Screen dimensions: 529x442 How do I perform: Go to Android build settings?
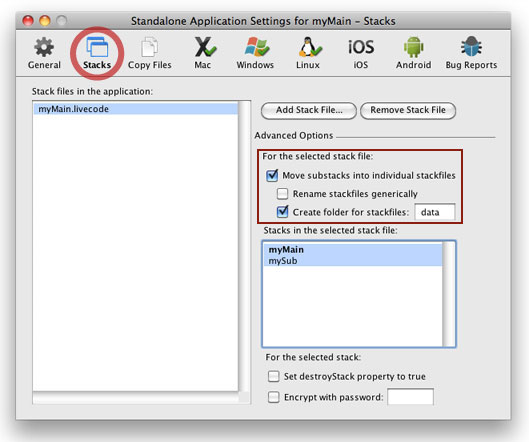tap(414, 53)
